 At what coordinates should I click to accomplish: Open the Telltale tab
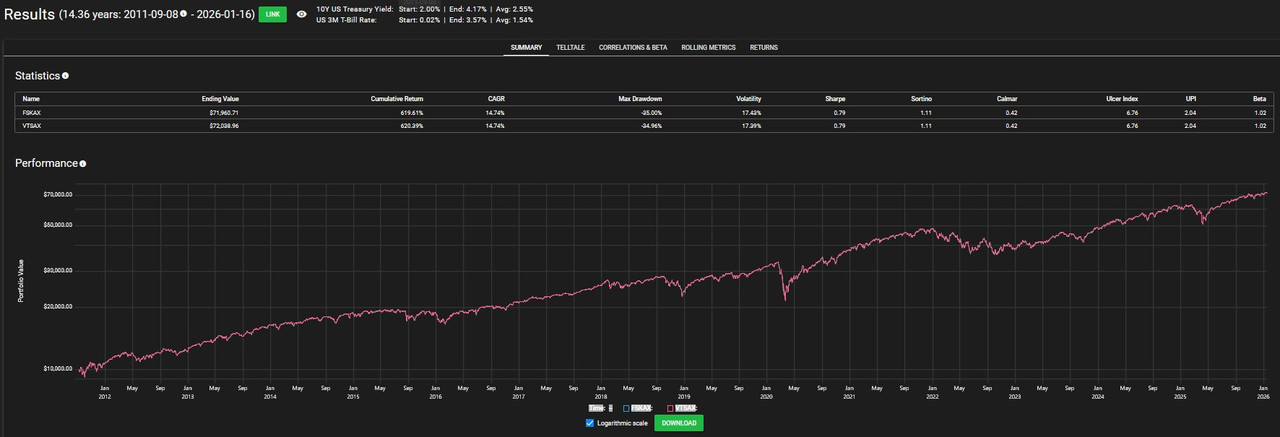570,47
